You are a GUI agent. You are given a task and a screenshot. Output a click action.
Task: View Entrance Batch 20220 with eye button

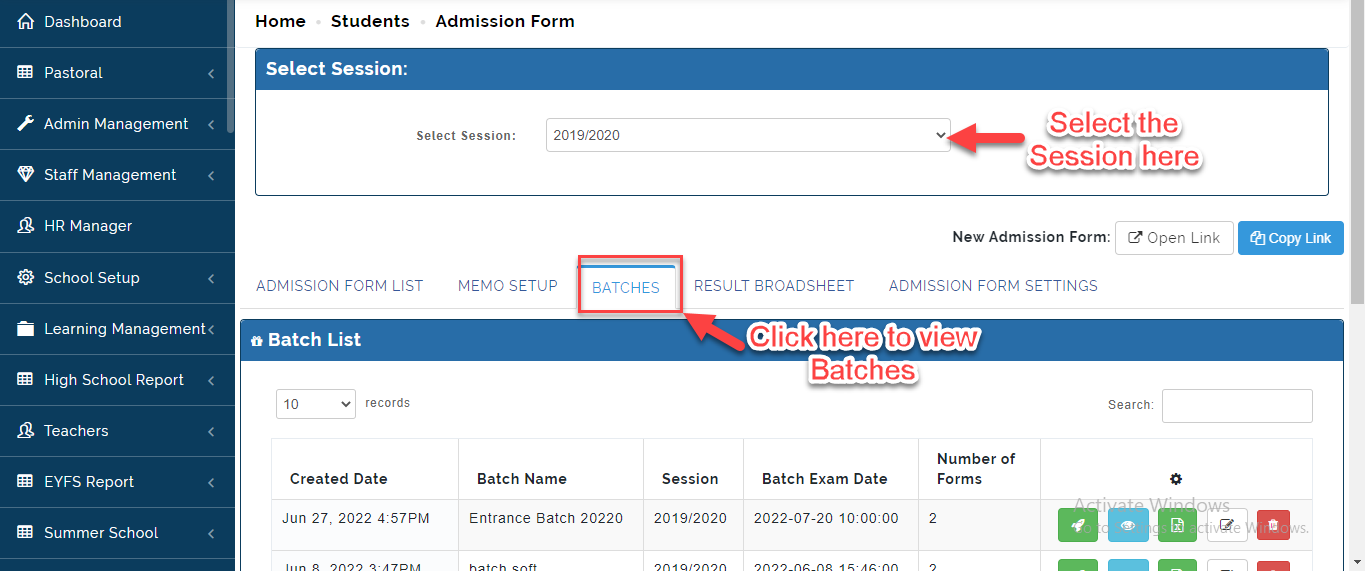pos(1128,525)
